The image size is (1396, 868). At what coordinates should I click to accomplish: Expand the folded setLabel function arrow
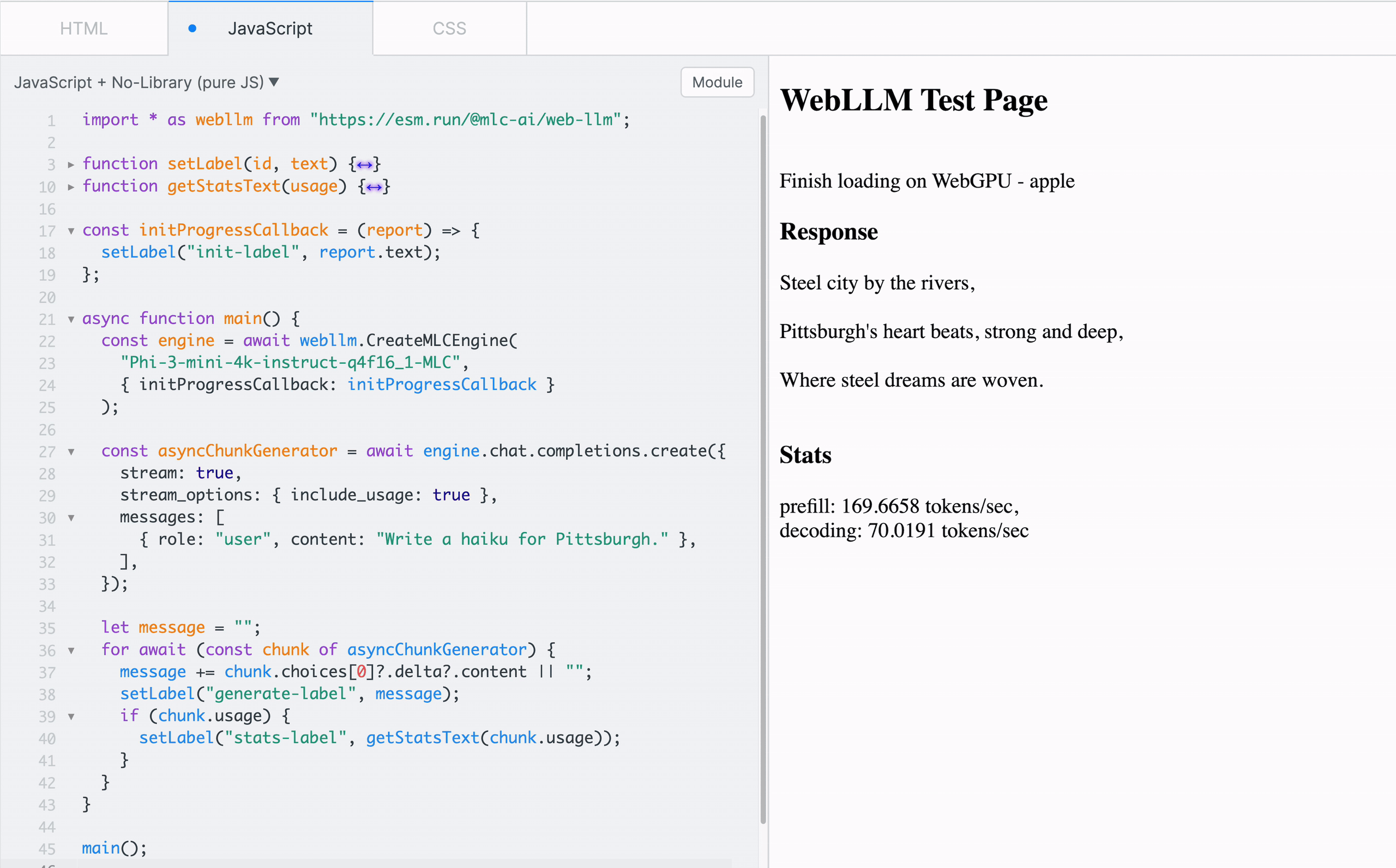point(70,165)
